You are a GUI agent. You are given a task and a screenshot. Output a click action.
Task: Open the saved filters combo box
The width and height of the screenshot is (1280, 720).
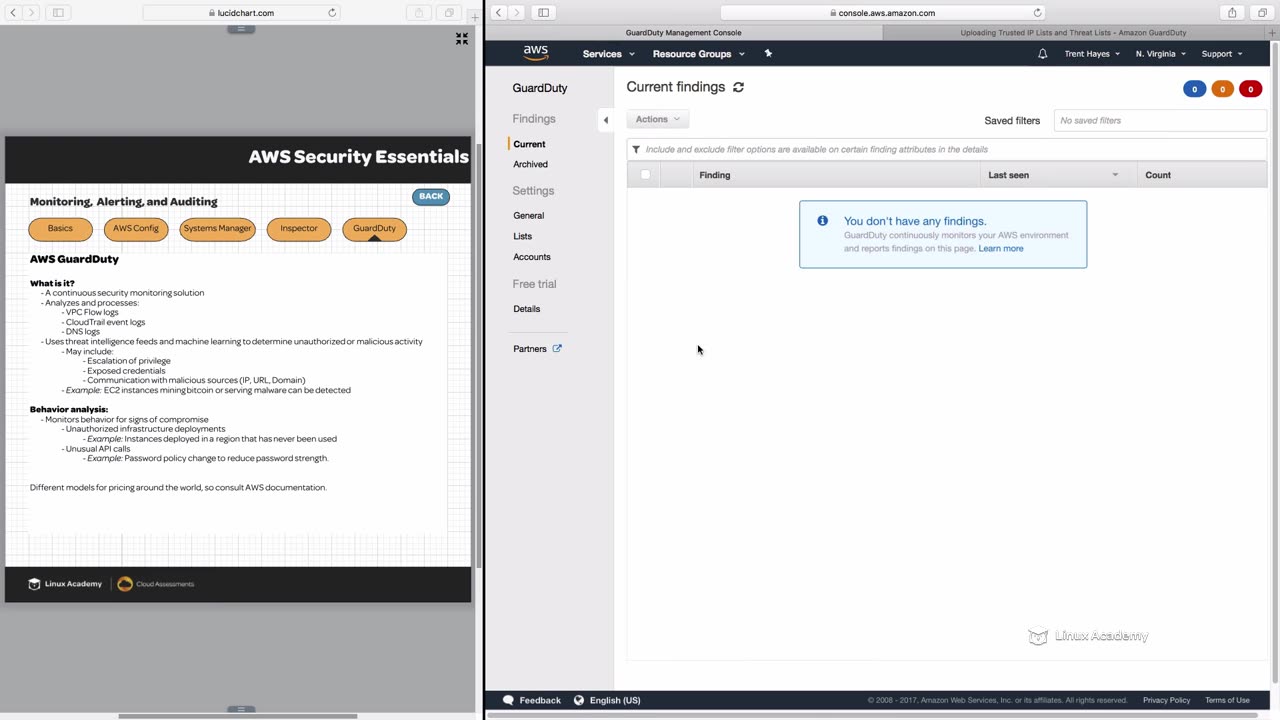[1160, 120]
